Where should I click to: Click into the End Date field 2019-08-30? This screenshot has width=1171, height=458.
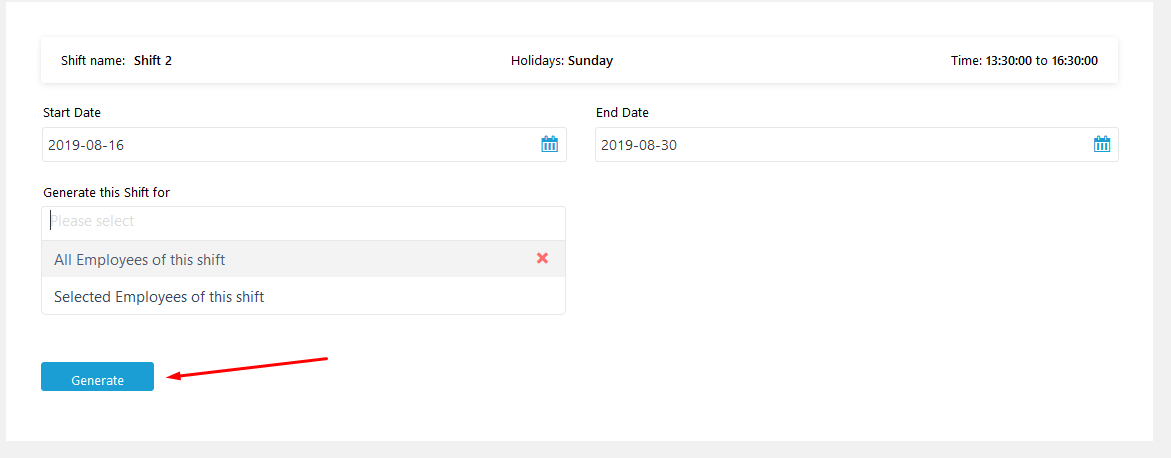pyautogui.click(x=857, y=144)
